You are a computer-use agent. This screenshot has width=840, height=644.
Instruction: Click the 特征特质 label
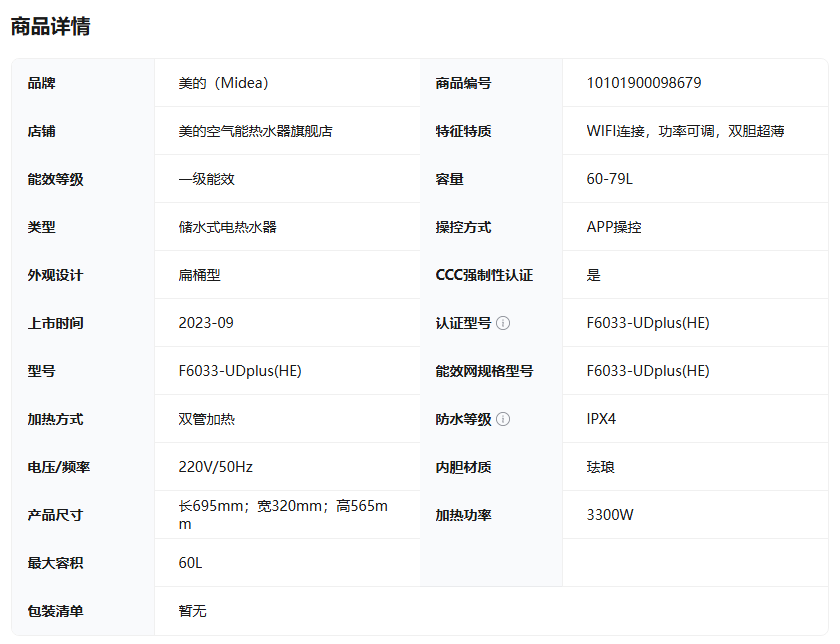tap(463, 131)
